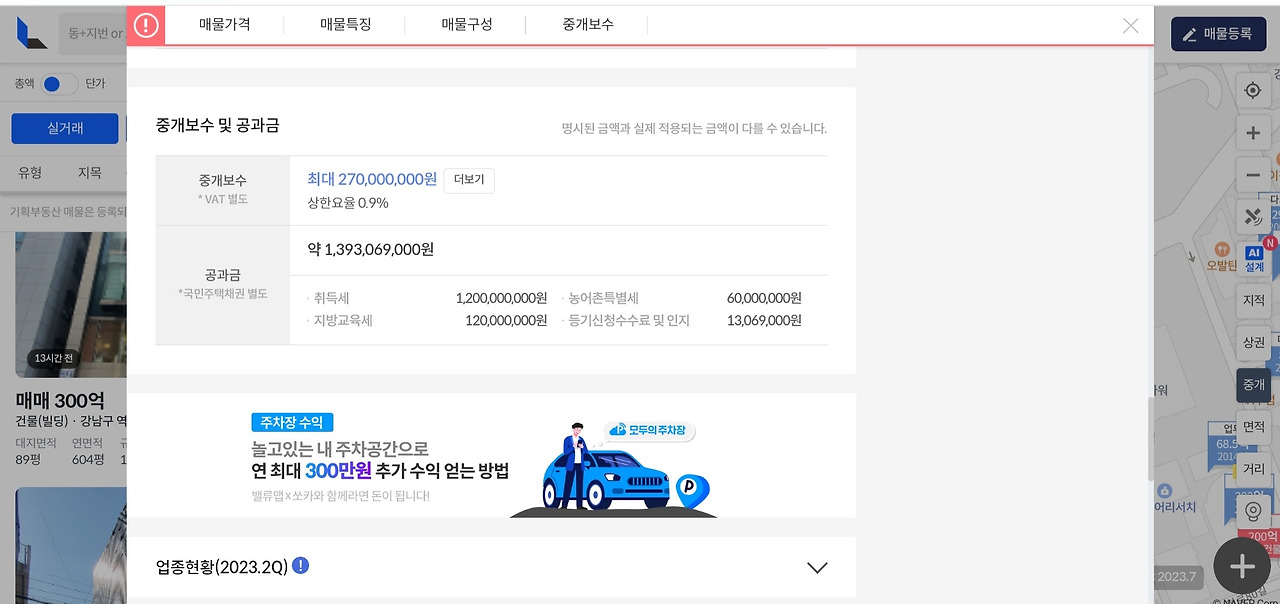Expand the 업종현황(2023.2Q) section chevron

tap(817, 566)
